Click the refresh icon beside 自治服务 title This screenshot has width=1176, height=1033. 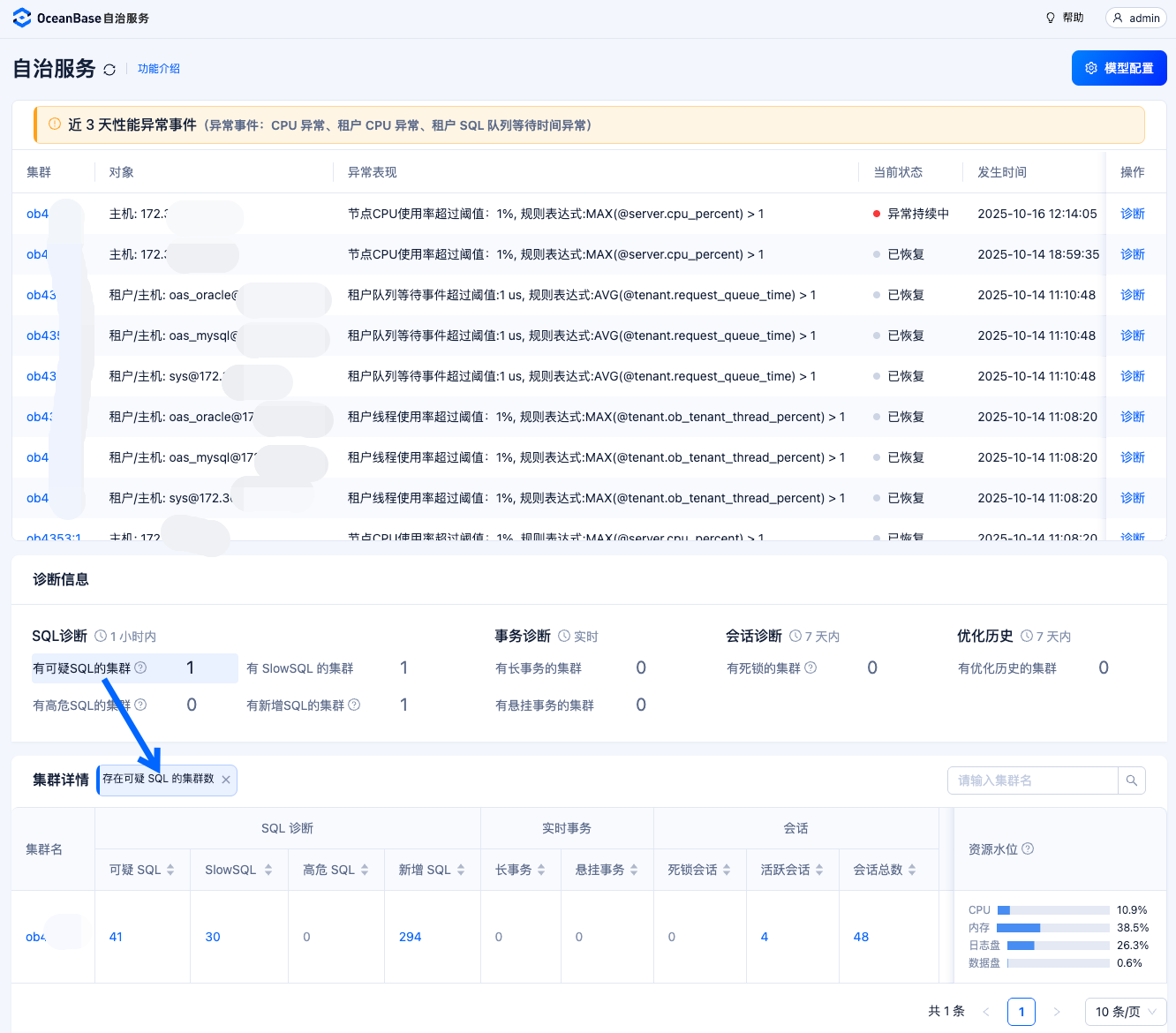[109, 70]
